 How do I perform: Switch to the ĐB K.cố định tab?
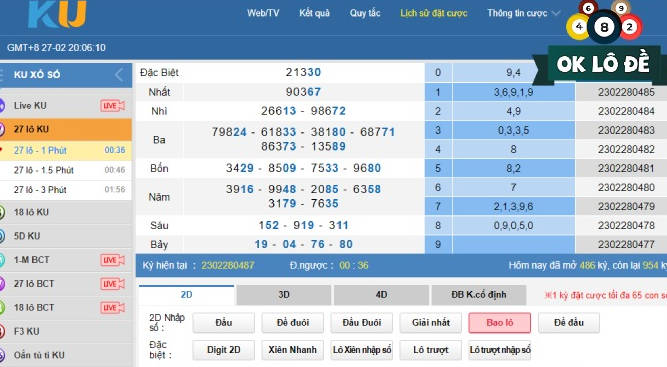(x=479, y=295)
